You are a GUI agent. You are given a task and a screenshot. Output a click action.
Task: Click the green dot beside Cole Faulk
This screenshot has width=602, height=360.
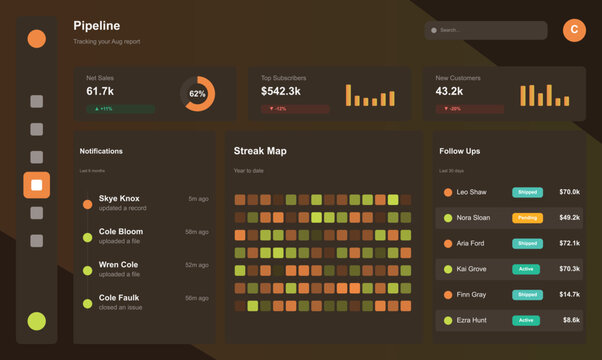(x=88, y=304)
